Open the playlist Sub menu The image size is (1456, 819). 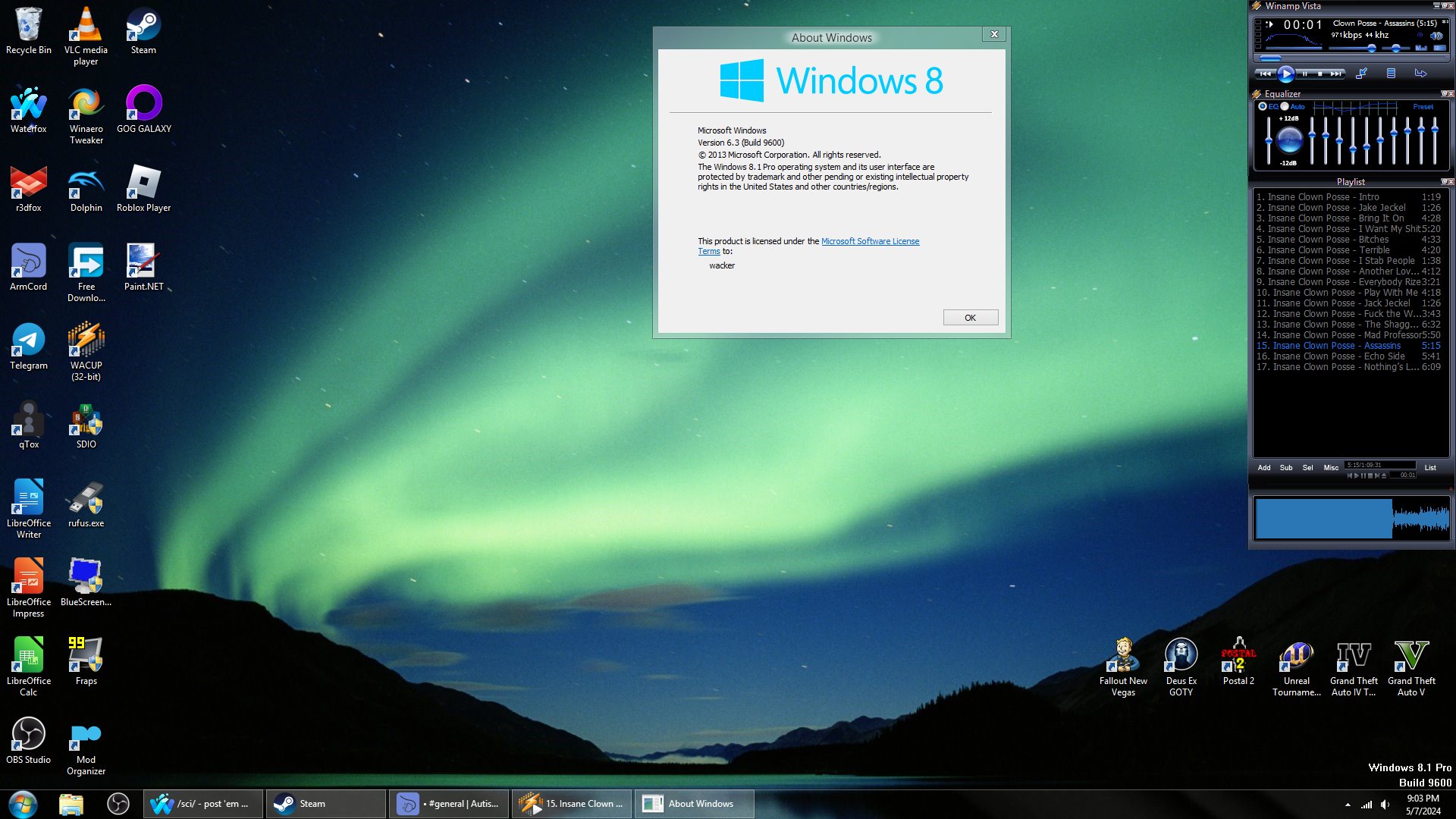click(x=1286, y=468)
